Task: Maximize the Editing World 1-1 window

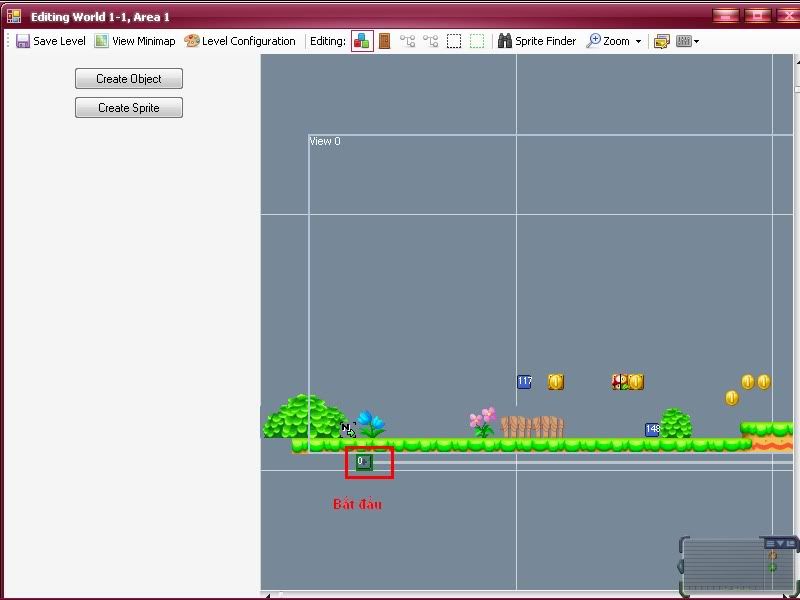Action: click(757, 16)
